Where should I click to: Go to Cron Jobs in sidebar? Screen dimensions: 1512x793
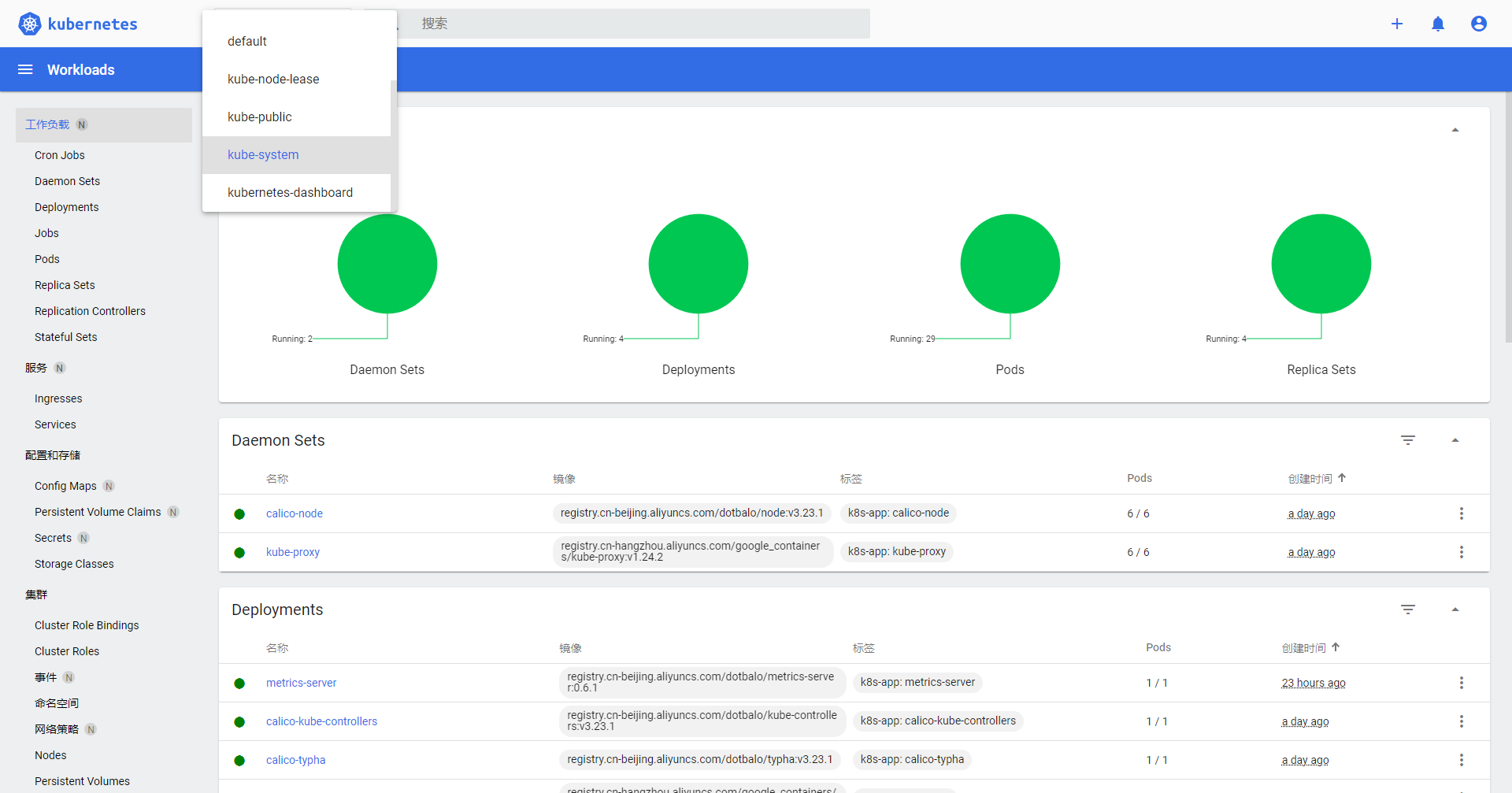point(60,155)
